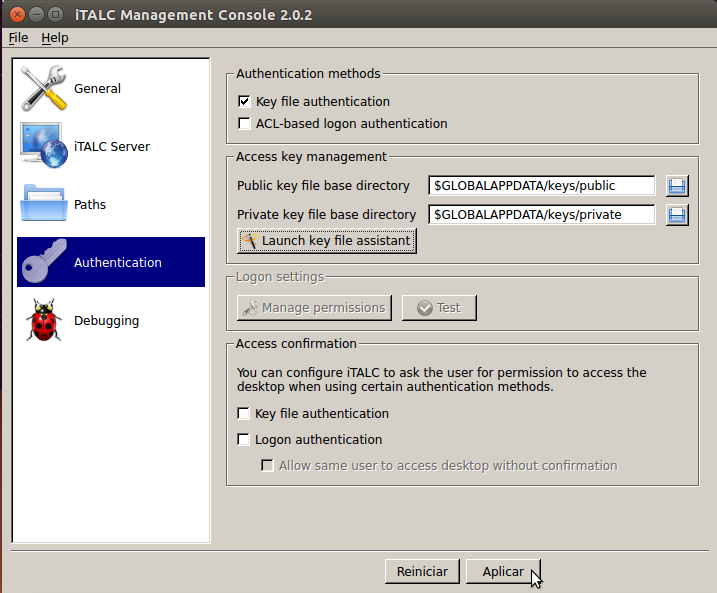Minimize the iTALC Management Console window

[x=36, y=15]
